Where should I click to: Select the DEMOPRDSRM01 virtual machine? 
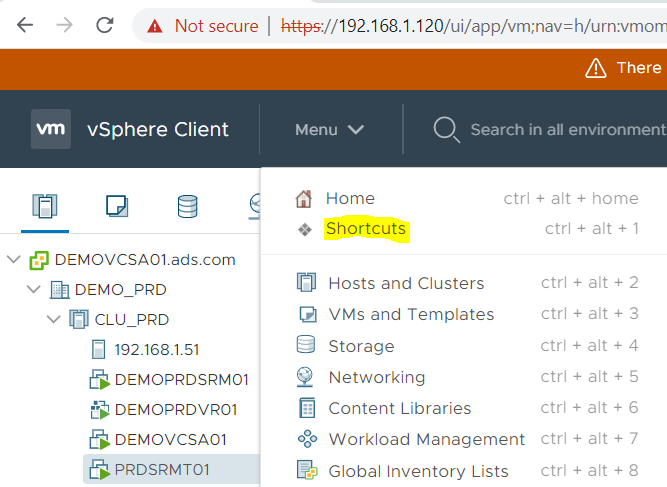tap(182, 379)
